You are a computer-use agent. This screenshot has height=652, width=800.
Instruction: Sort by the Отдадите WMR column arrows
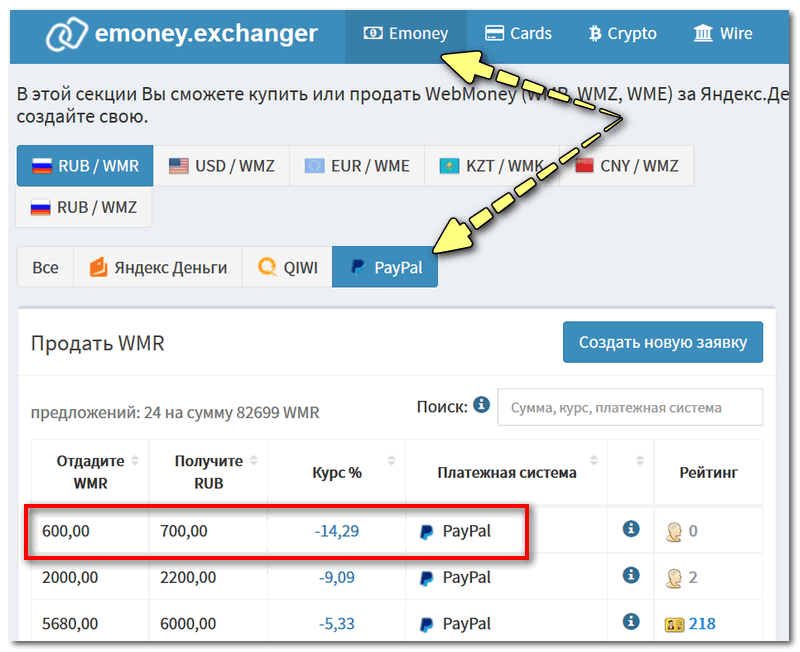click(135, 460)
